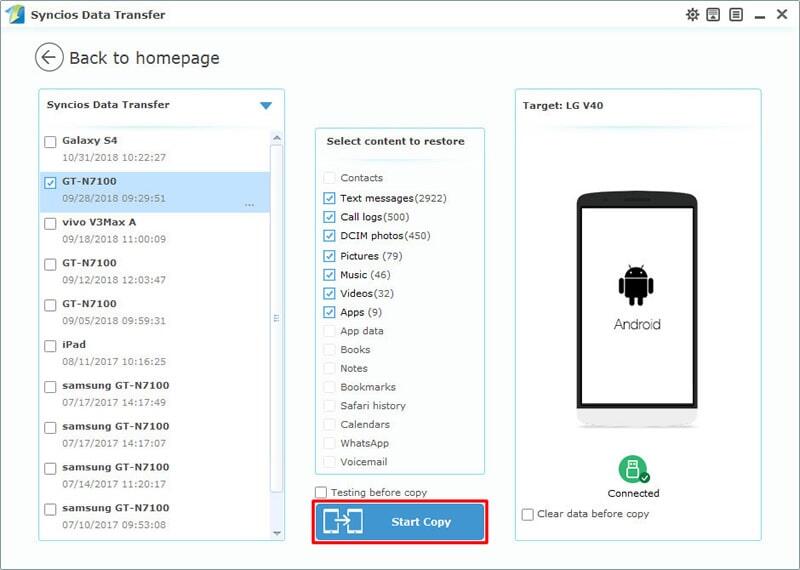Uncheck the GT-N7100 09/28/2018 backup

coord(50,183)
